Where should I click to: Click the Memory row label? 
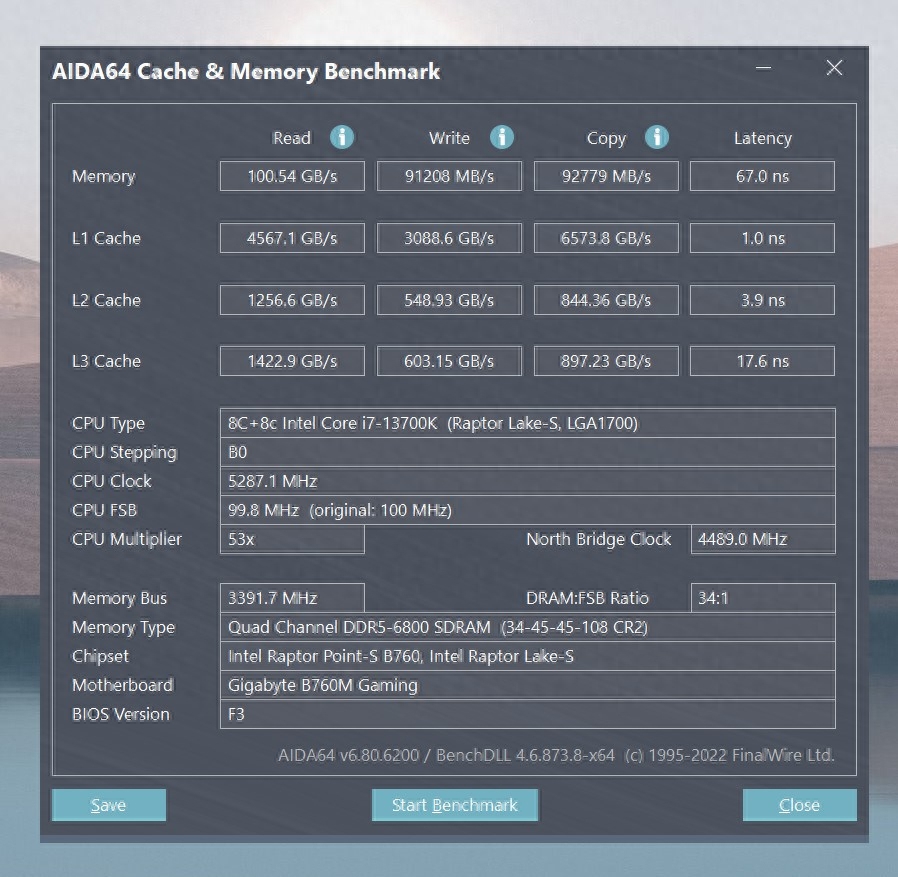click(x=104, y=176)
